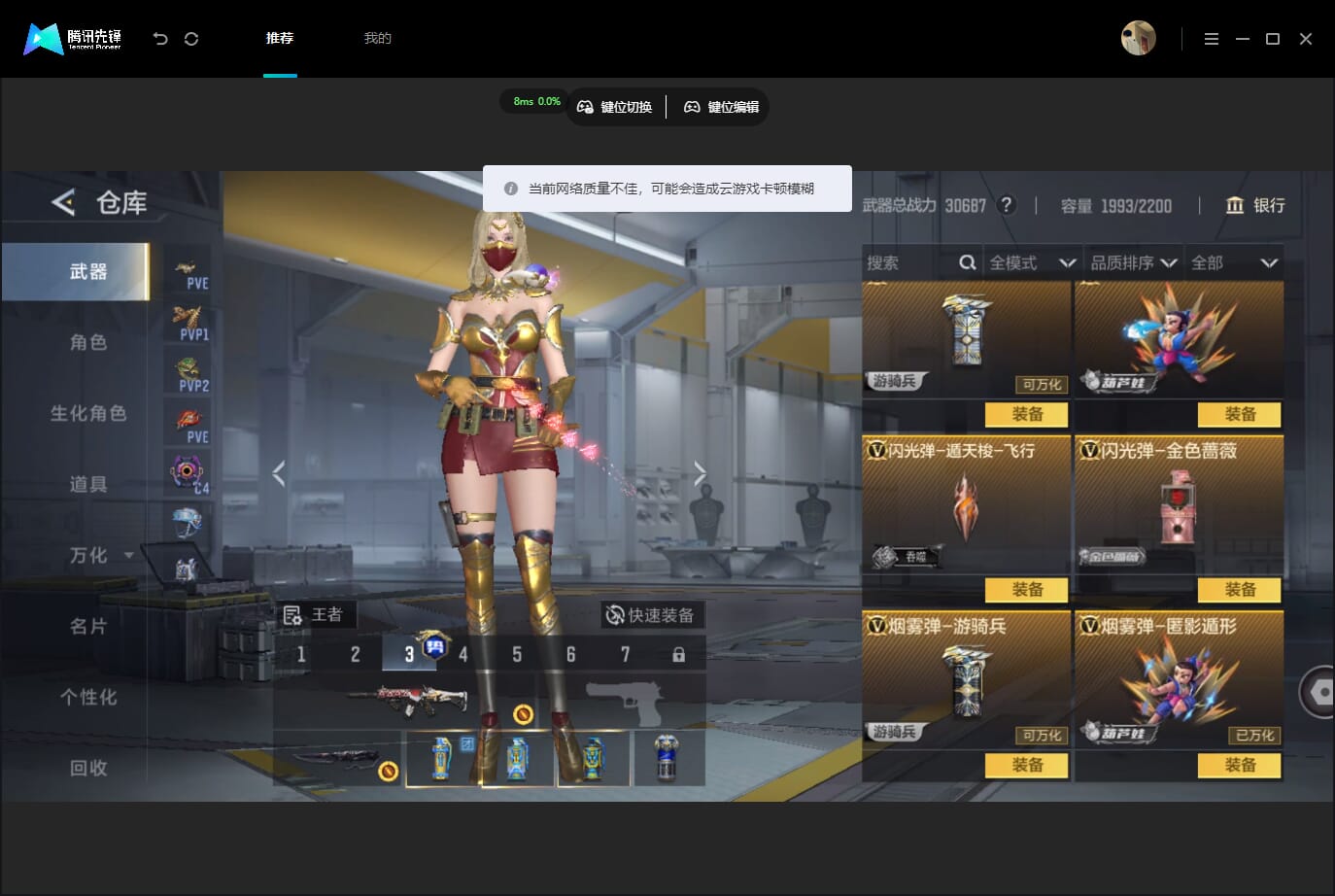Select the red PVE weapon category icon
1335x896 pixels.
click(x=188, y=425)
